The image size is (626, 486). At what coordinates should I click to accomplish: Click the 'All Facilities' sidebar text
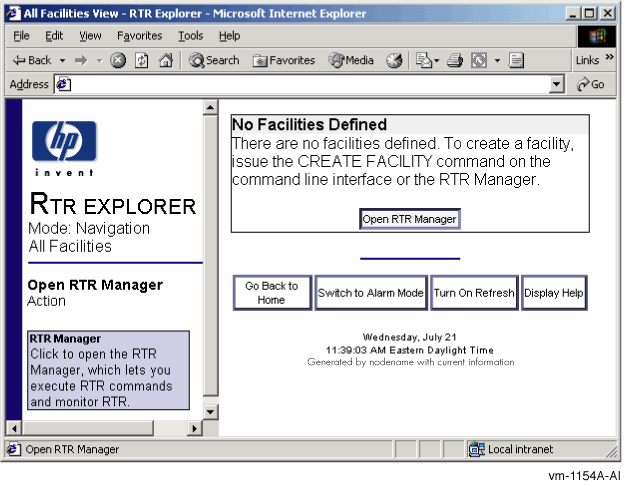[x=70, y=246]
